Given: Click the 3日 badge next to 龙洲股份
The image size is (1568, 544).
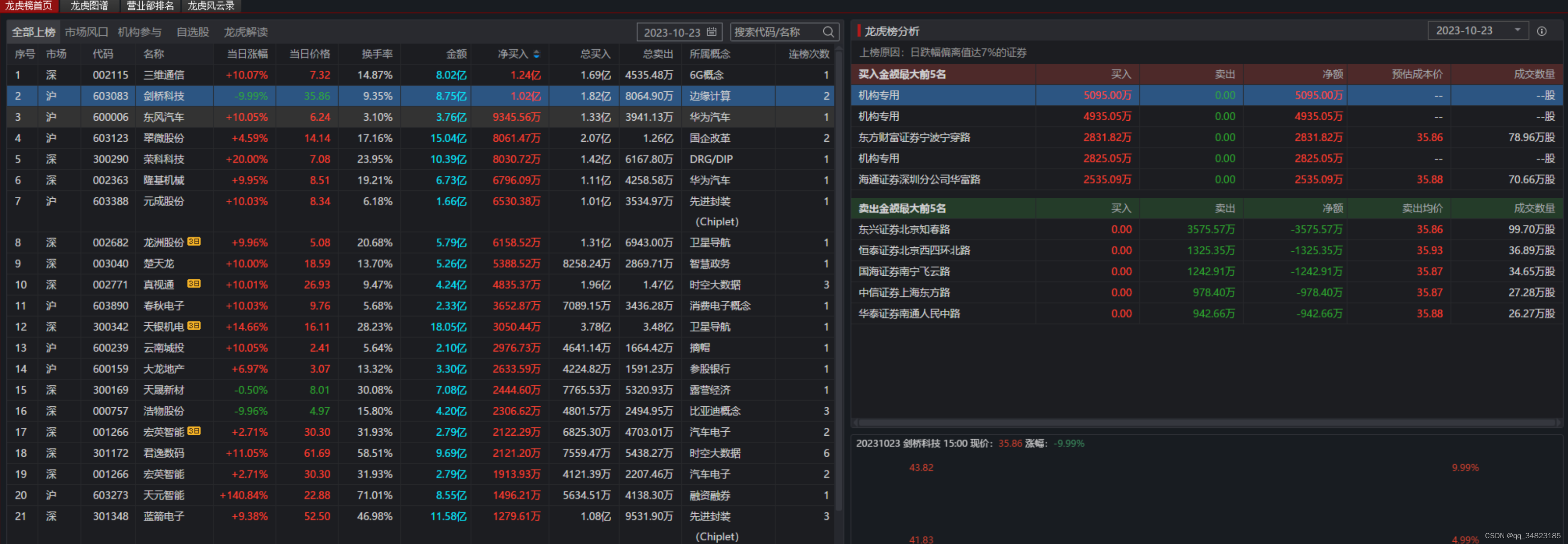Looking at the screenshot, I should pos(193,241).
